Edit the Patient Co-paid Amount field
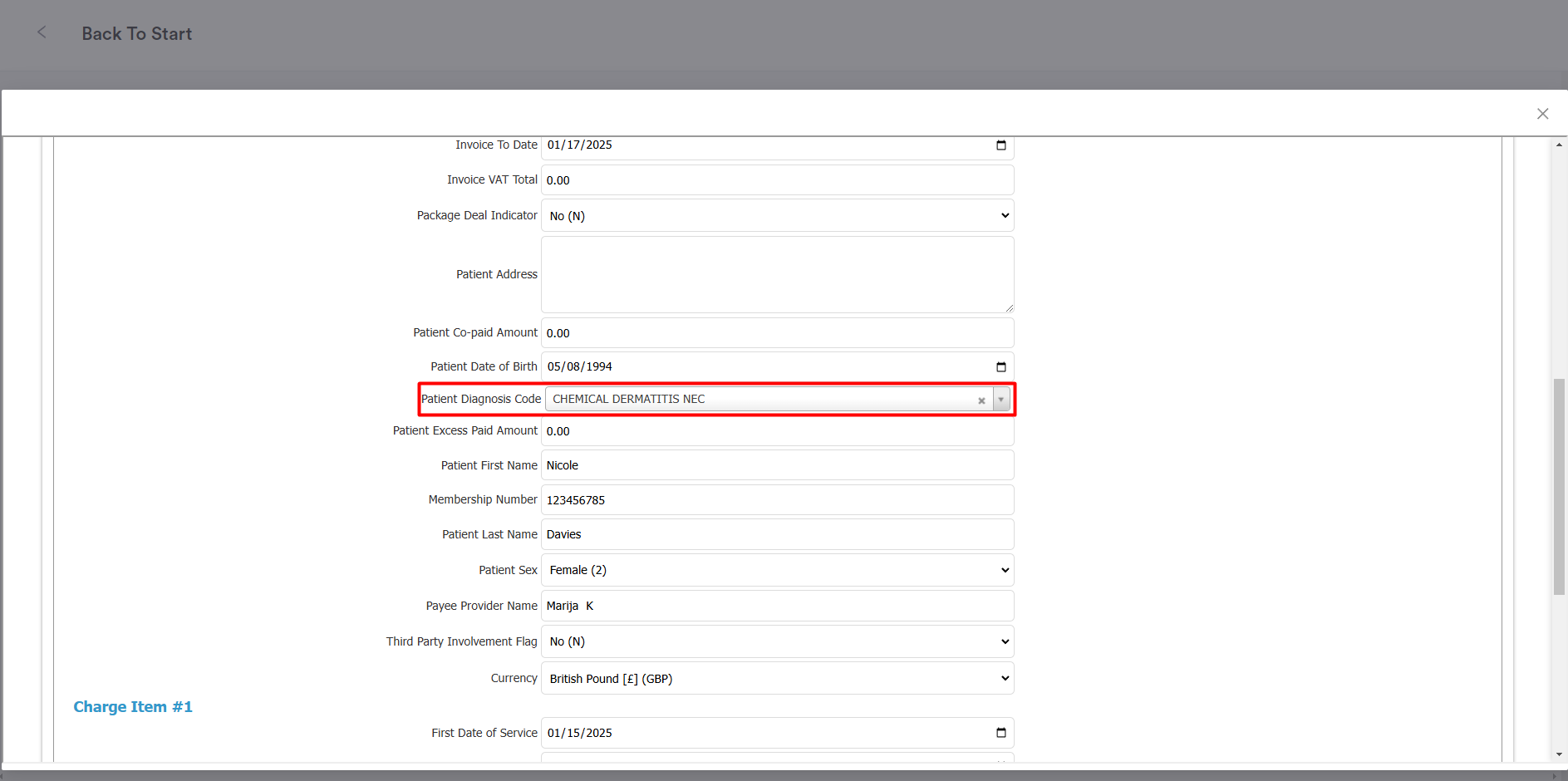 coord(778,333)
